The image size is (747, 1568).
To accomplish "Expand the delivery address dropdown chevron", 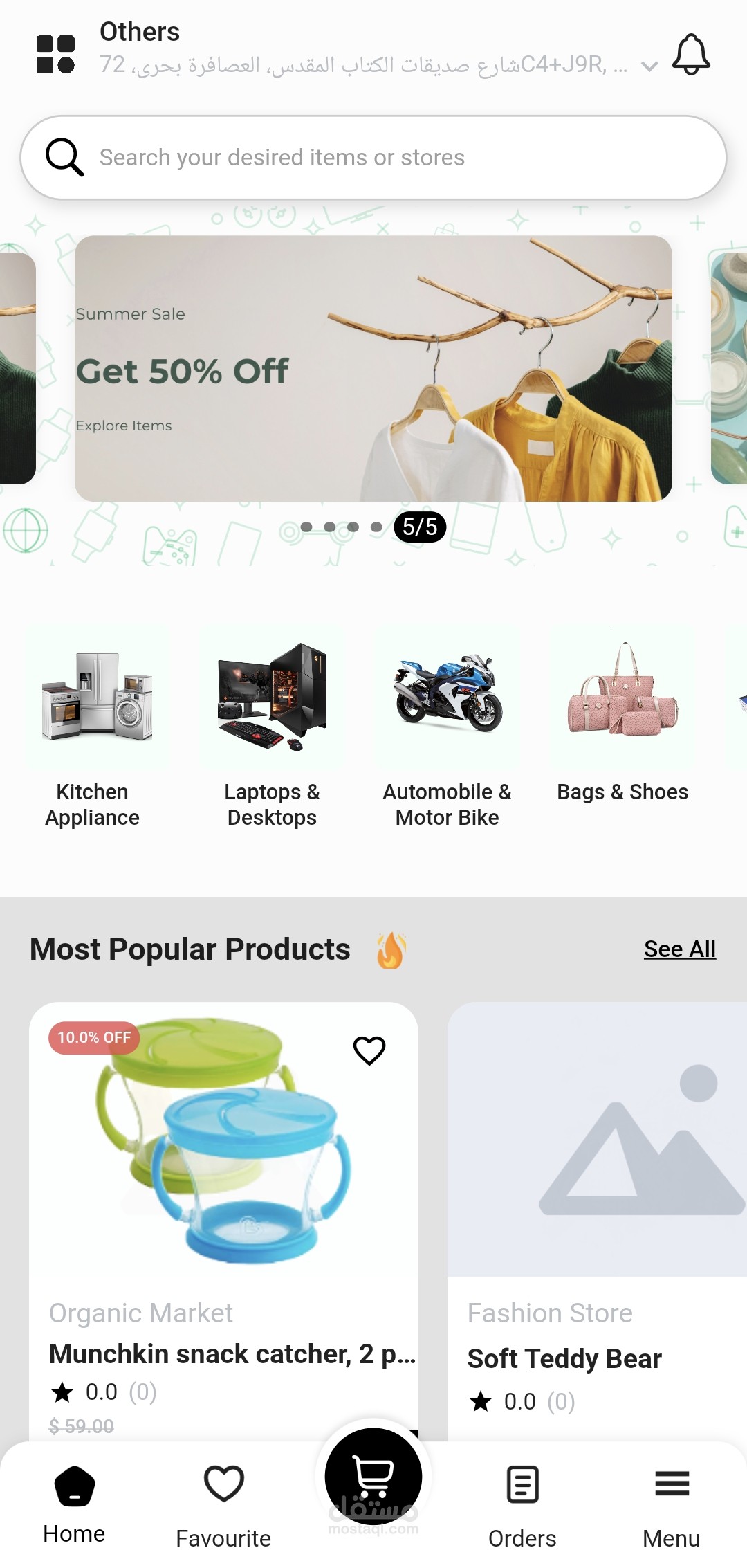I will [x=649, y=66].
